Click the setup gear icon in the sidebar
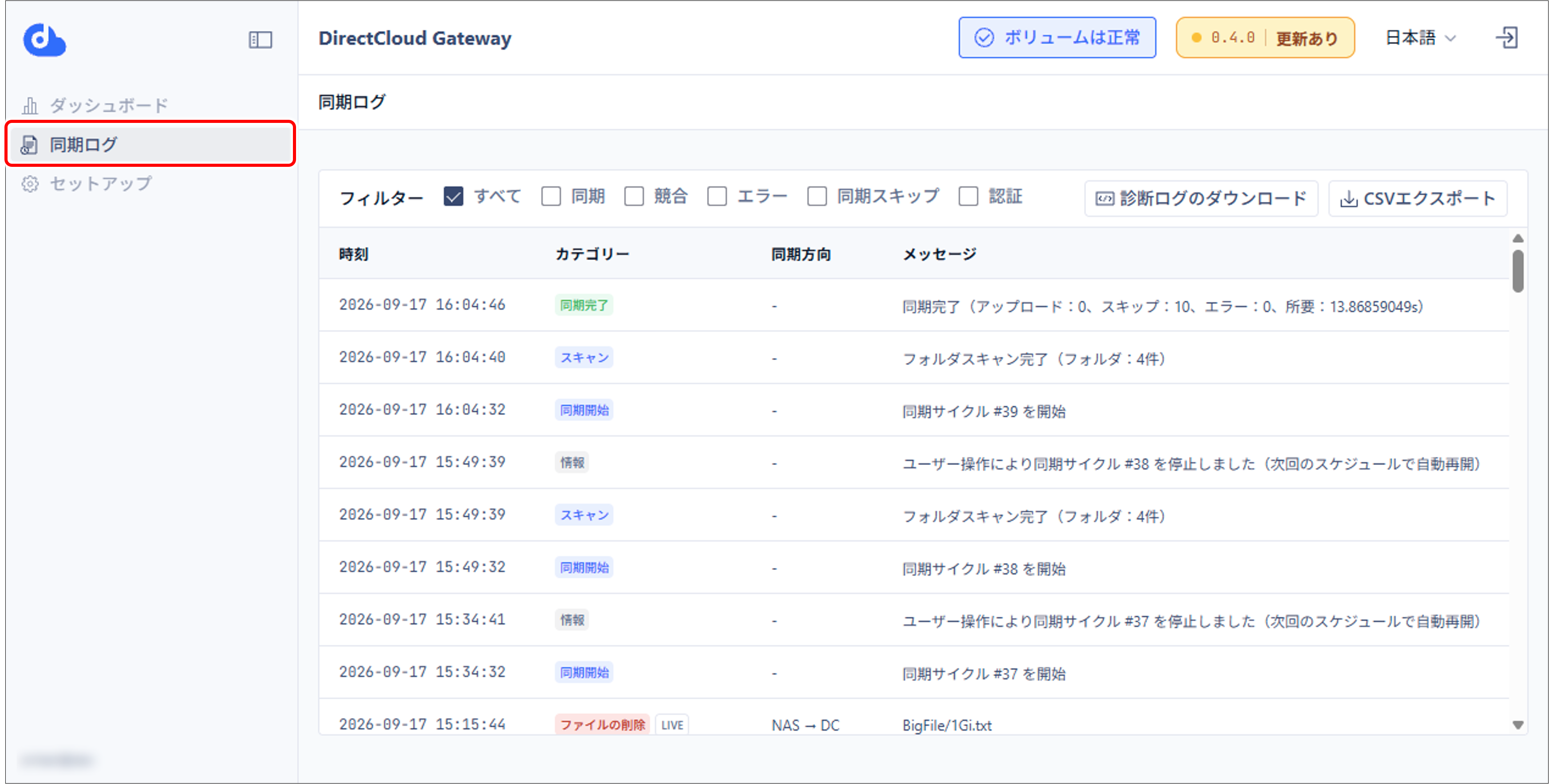Image resolution: width=1549 pixels, height=784 pixels. coord(29,184)
